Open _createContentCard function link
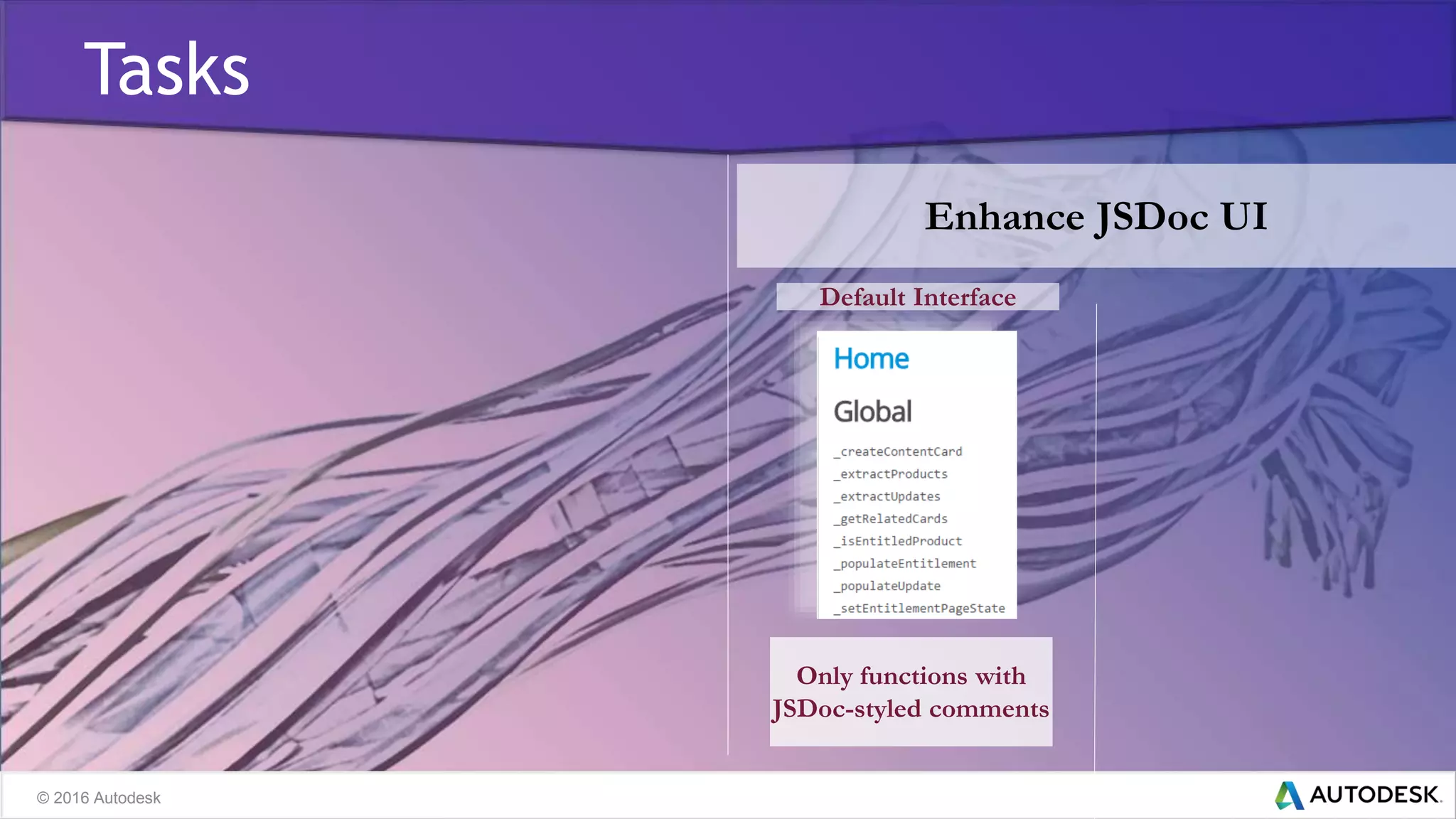Viewport: 1456px width, 819px height. 898,452
